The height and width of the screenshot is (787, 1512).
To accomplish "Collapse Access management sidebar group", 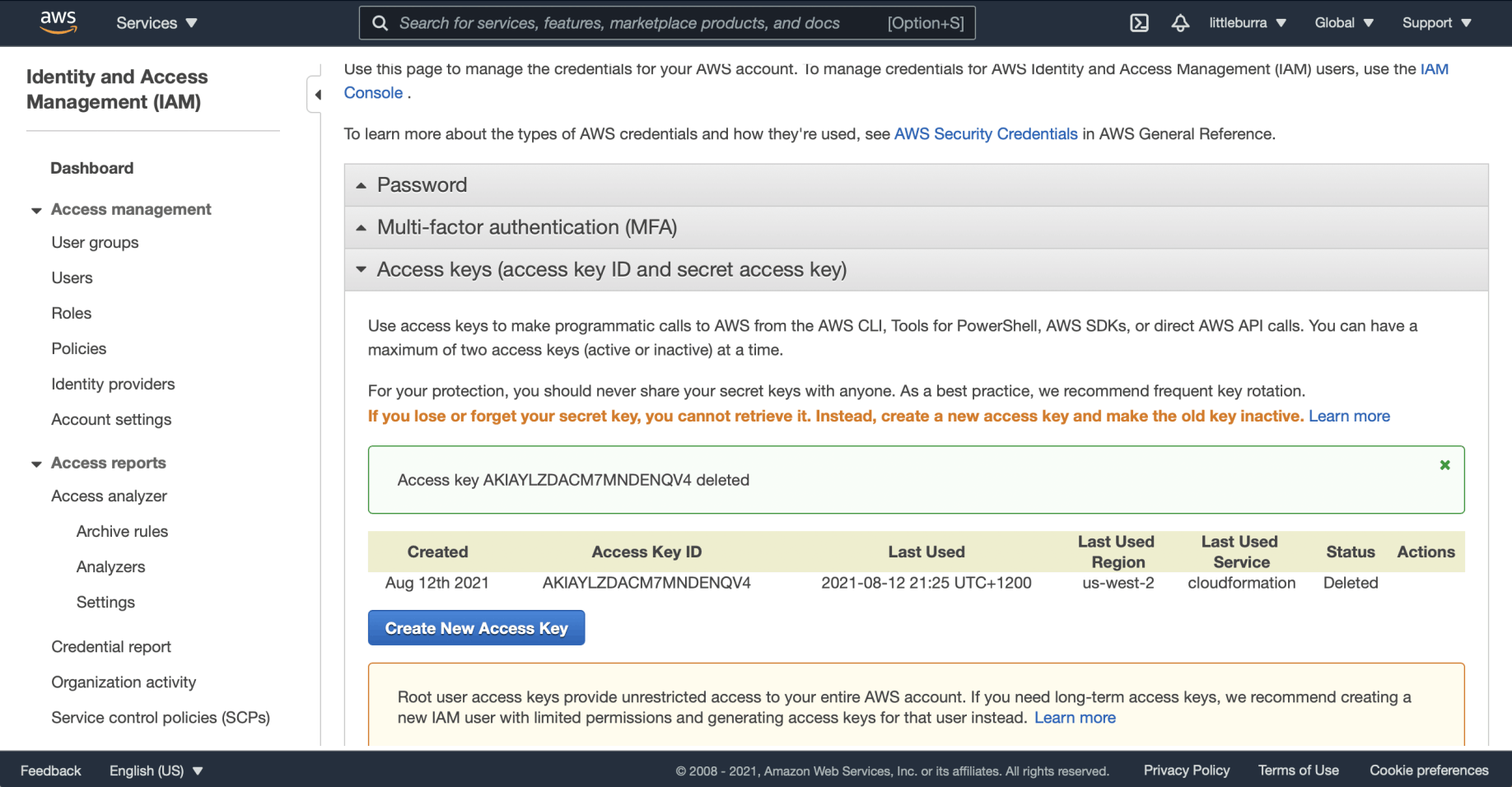I will click(36, 210).
